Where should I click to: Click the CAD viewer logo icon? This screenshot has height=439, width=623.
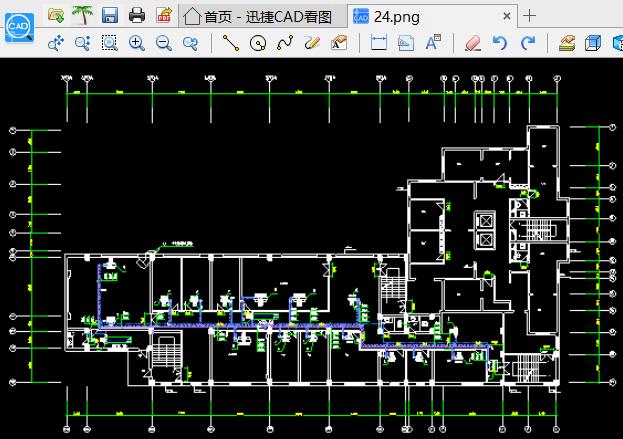coord(19,27)
